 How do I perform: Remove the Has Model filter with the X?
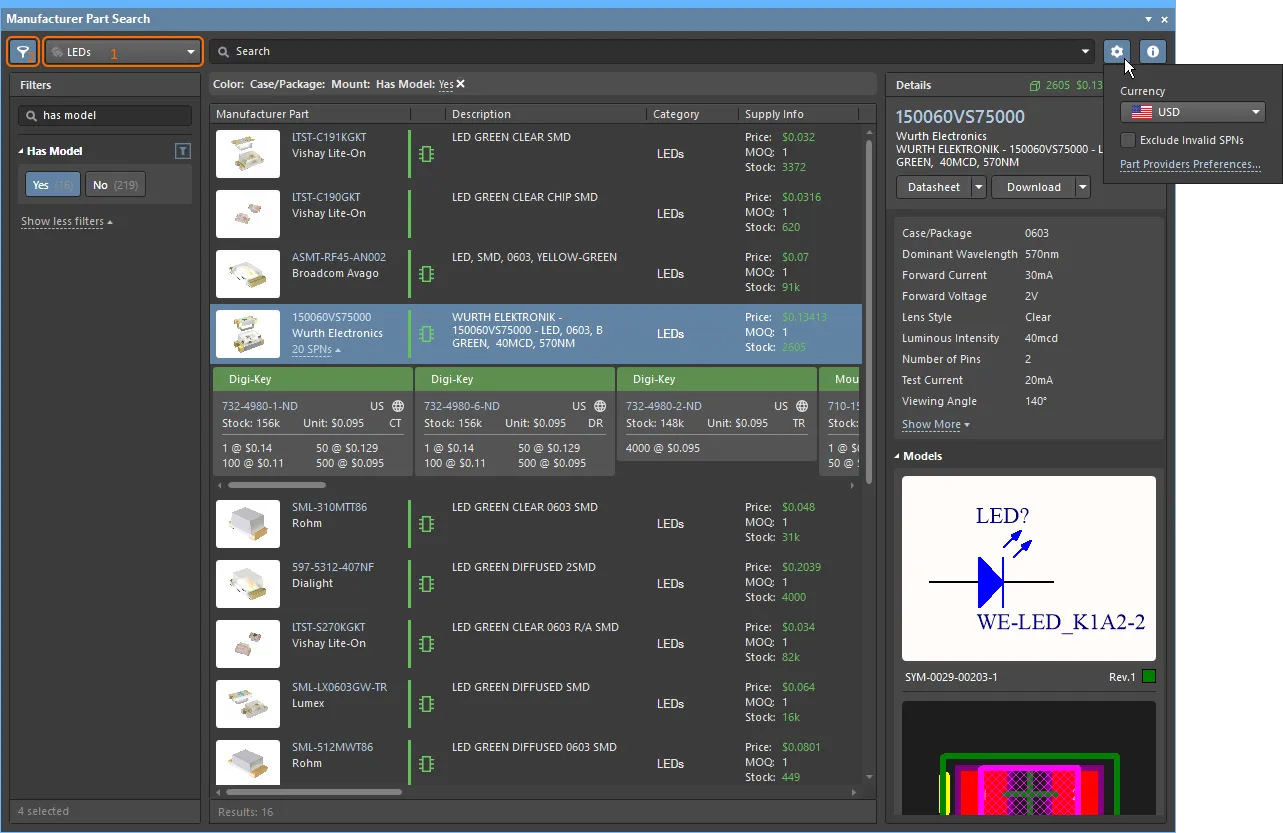pyautogui.click(x=461, y=84)
